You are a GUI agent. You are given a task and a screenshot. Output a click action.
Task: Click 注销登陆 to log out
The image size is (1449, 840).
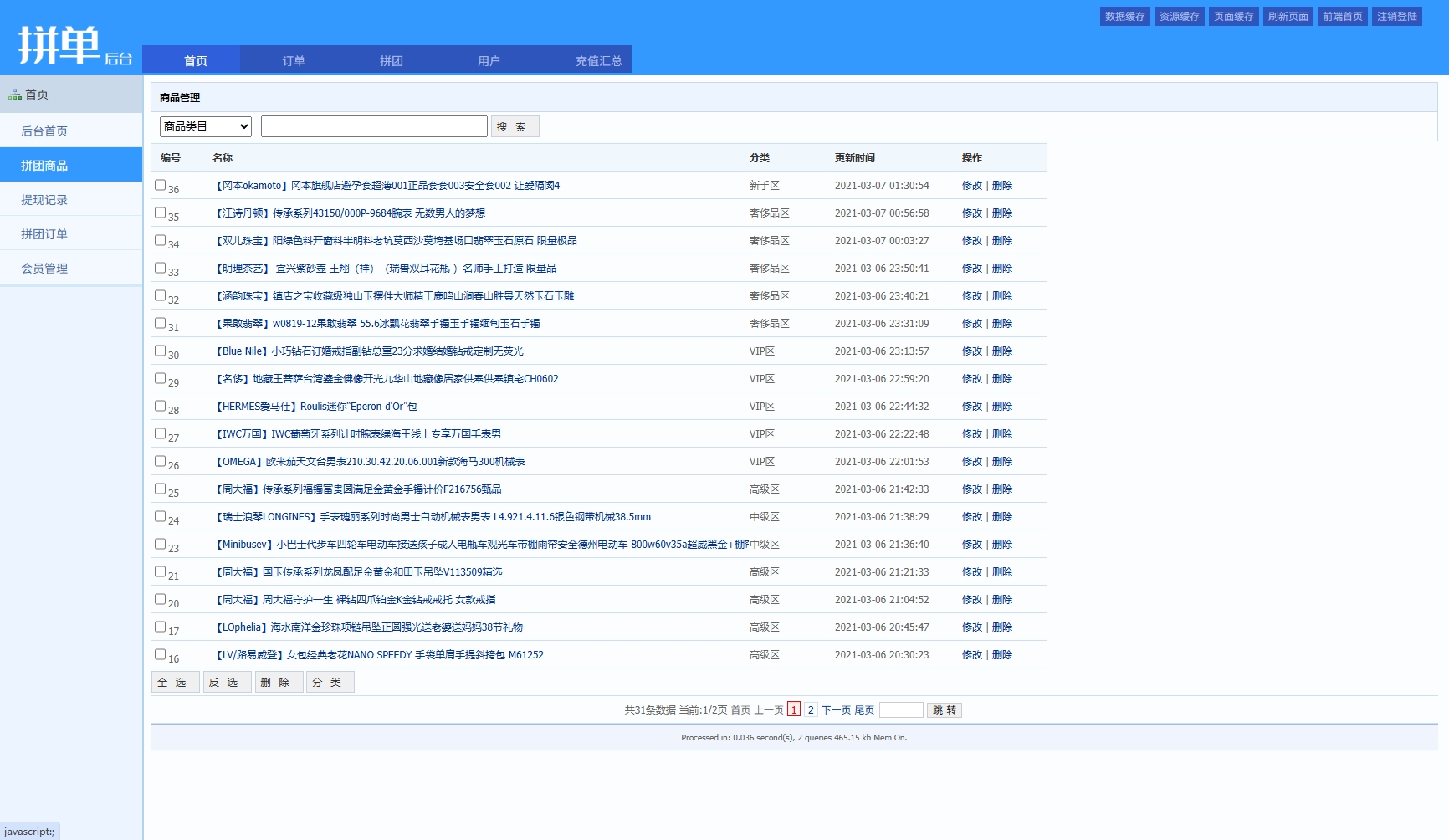(x=1396, y=17)
